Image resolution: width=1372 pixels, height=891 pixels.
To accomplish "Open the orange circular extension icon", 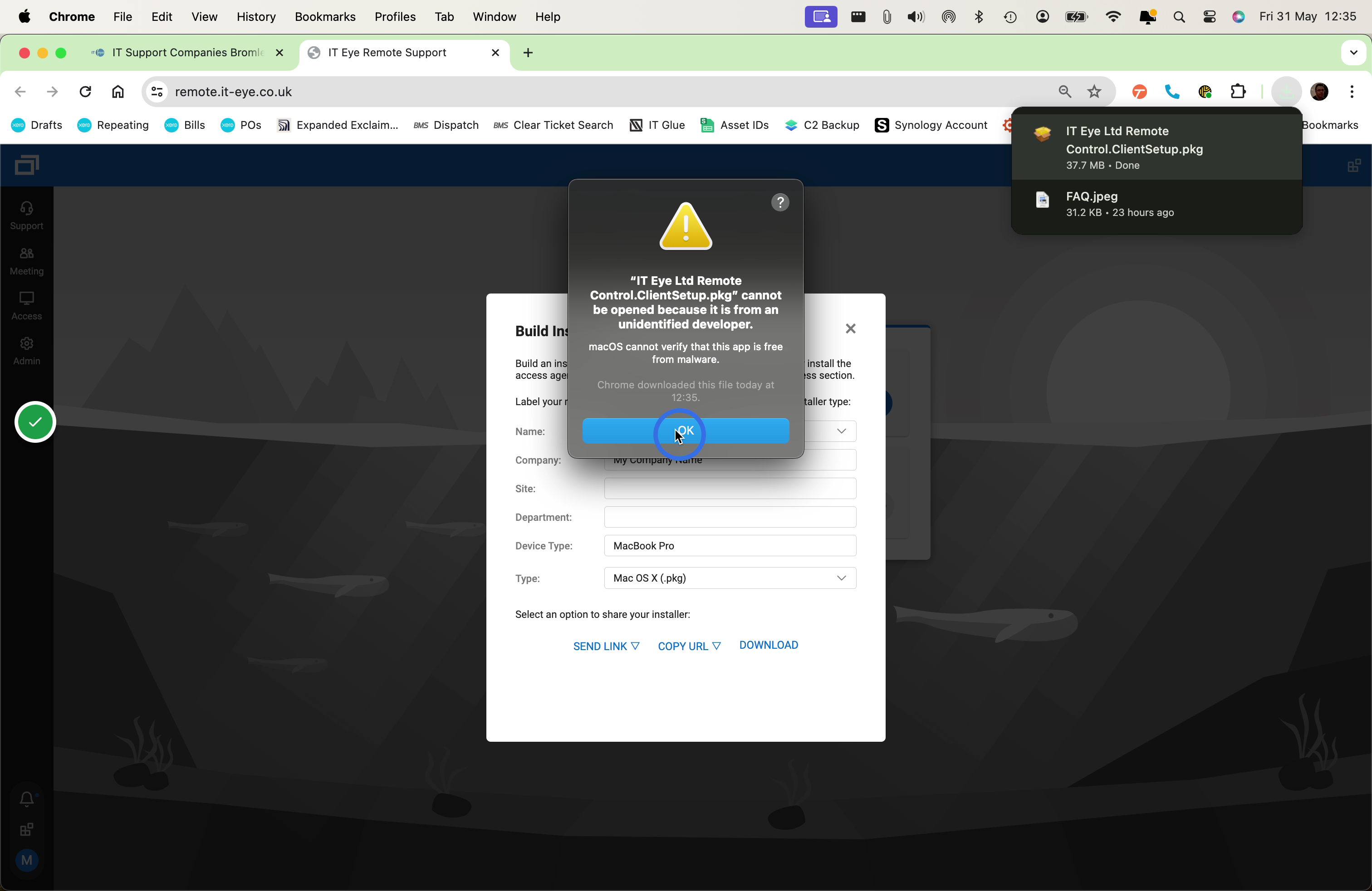I will click(1139, 92).
